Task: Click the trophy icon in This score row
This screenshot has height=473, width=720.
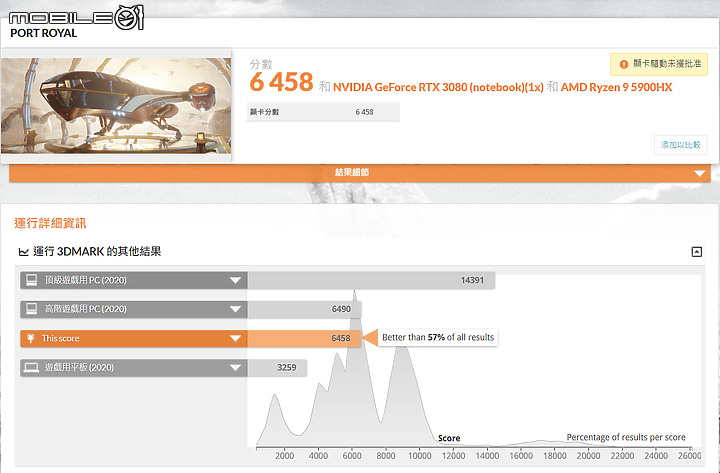Action: (x=31, y=338)
